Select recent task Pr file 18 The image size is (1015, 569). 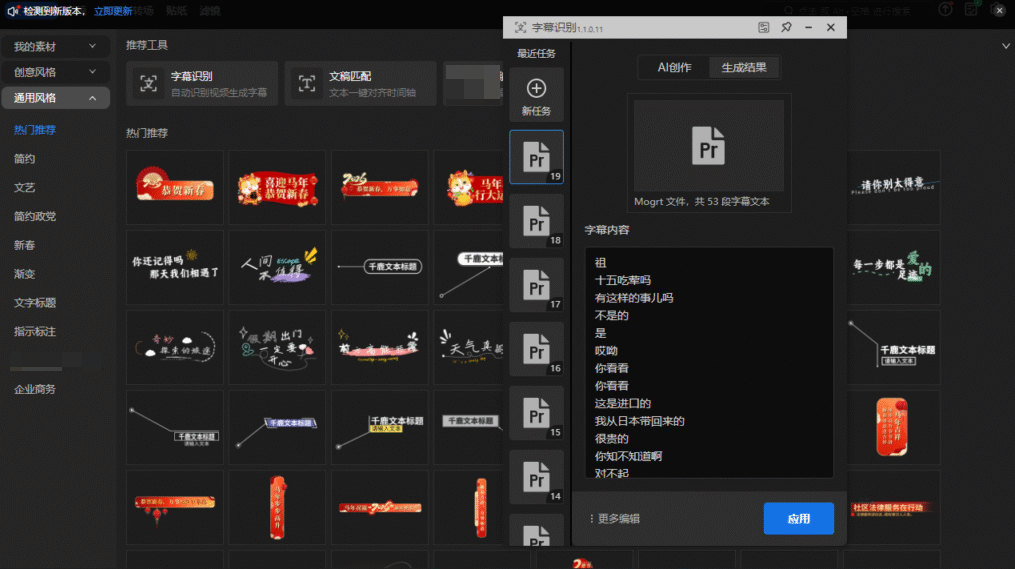[536, 221]
